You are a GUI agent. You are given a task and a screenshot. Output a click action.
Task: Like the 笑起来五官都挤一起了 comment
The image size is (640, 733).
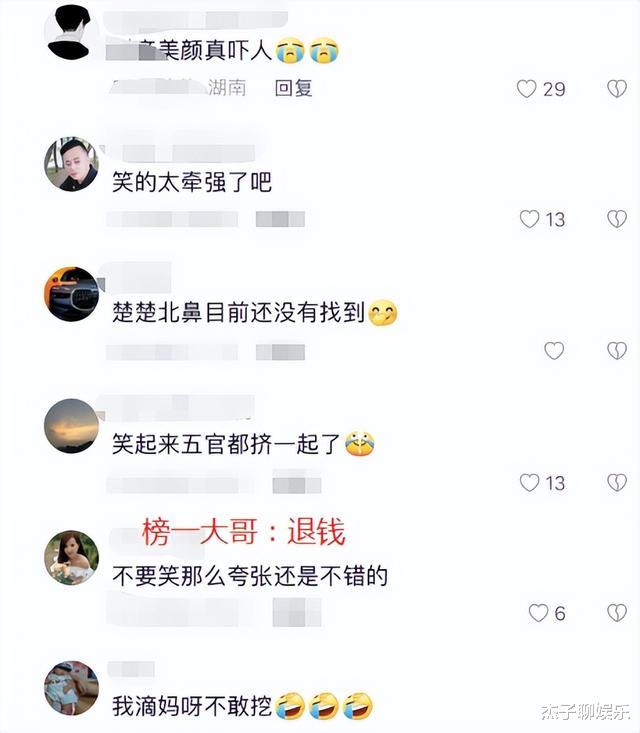(529, 482)
